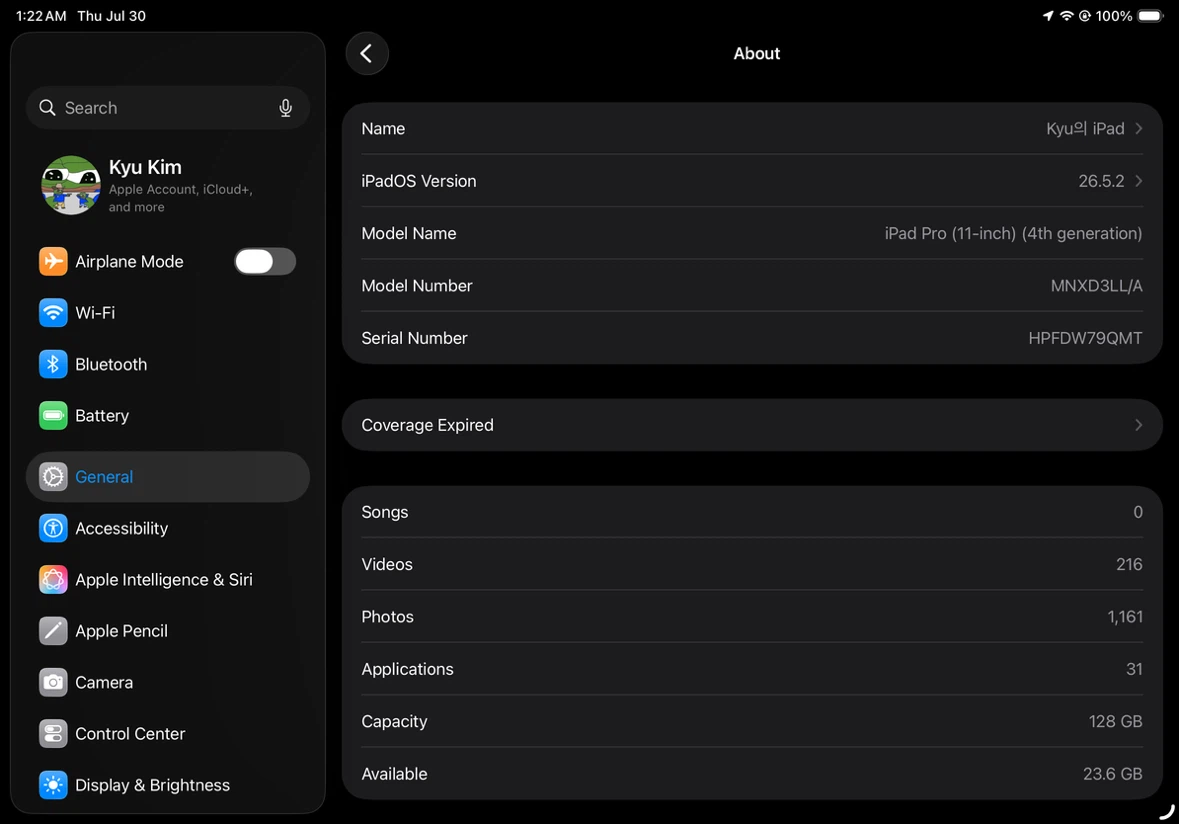Open iPadOS Version details chevron

coord(1138,181)
